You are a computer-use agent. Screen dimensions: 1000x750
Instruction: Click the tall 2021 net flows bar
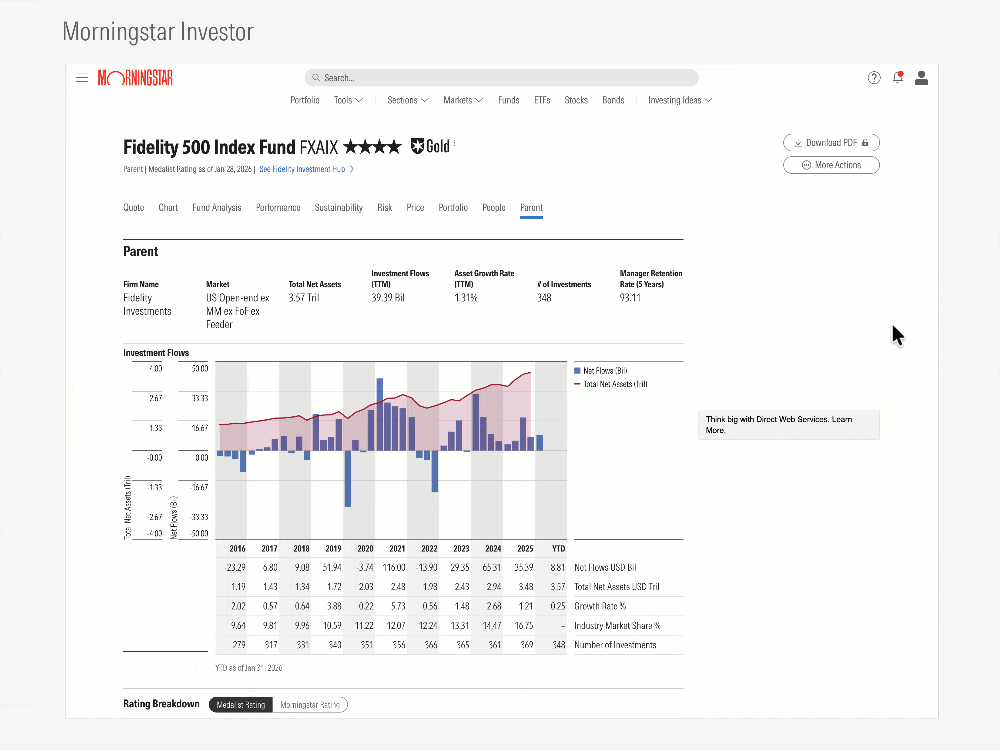[x=380, y=415]
